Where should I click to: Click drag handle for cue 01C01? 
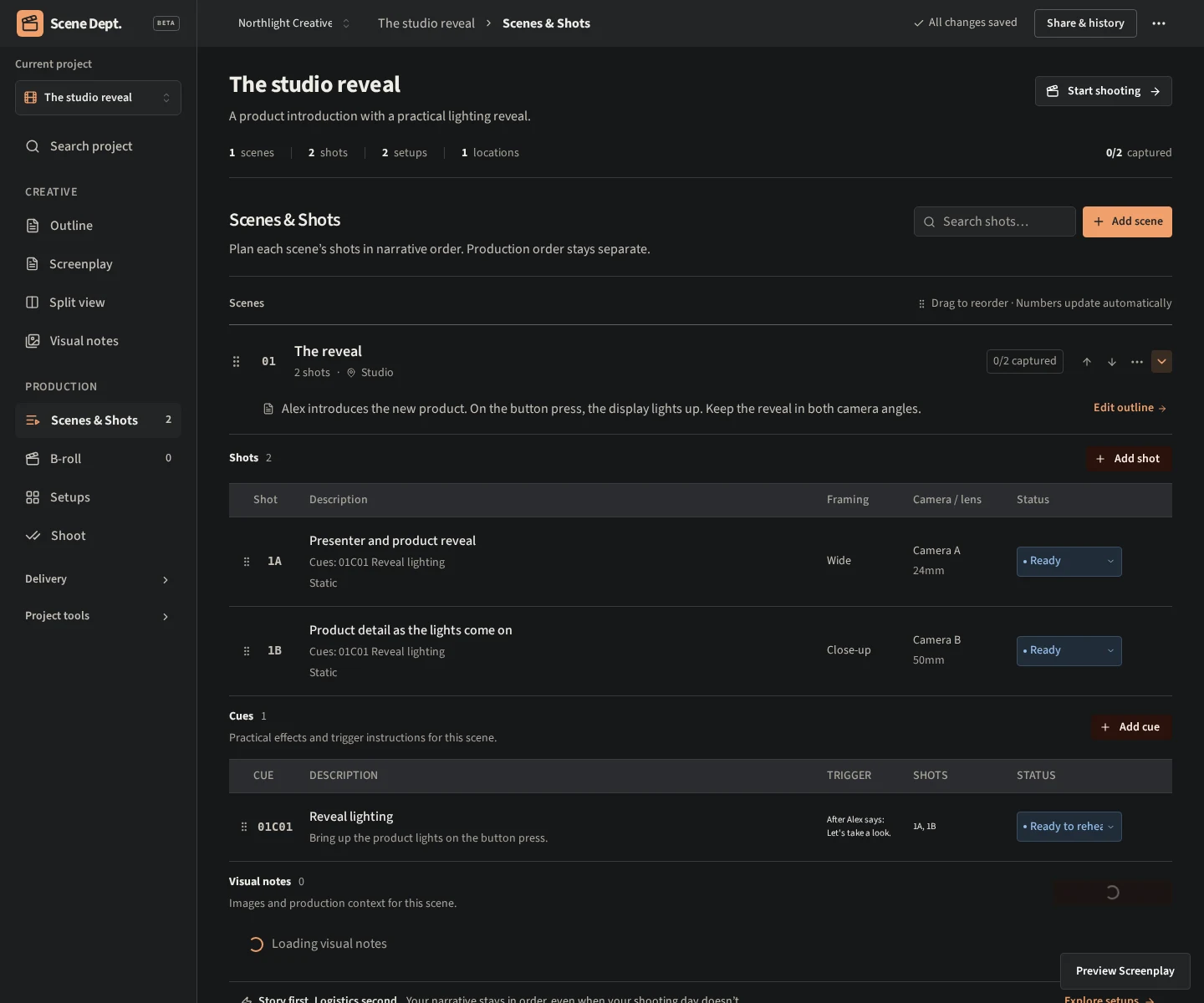[244, 827]
